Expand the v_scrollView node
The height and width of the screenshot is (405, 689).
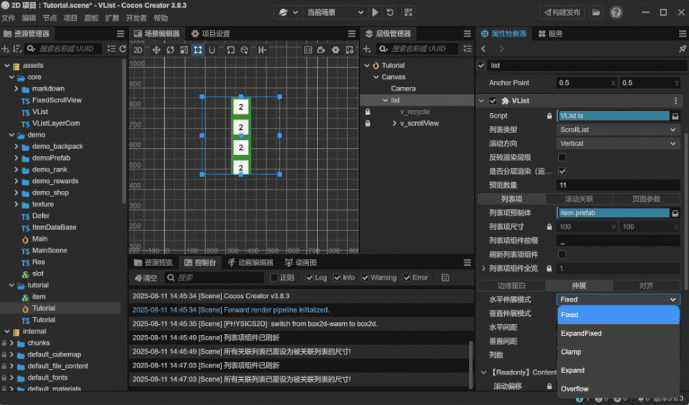click(394, 123)
